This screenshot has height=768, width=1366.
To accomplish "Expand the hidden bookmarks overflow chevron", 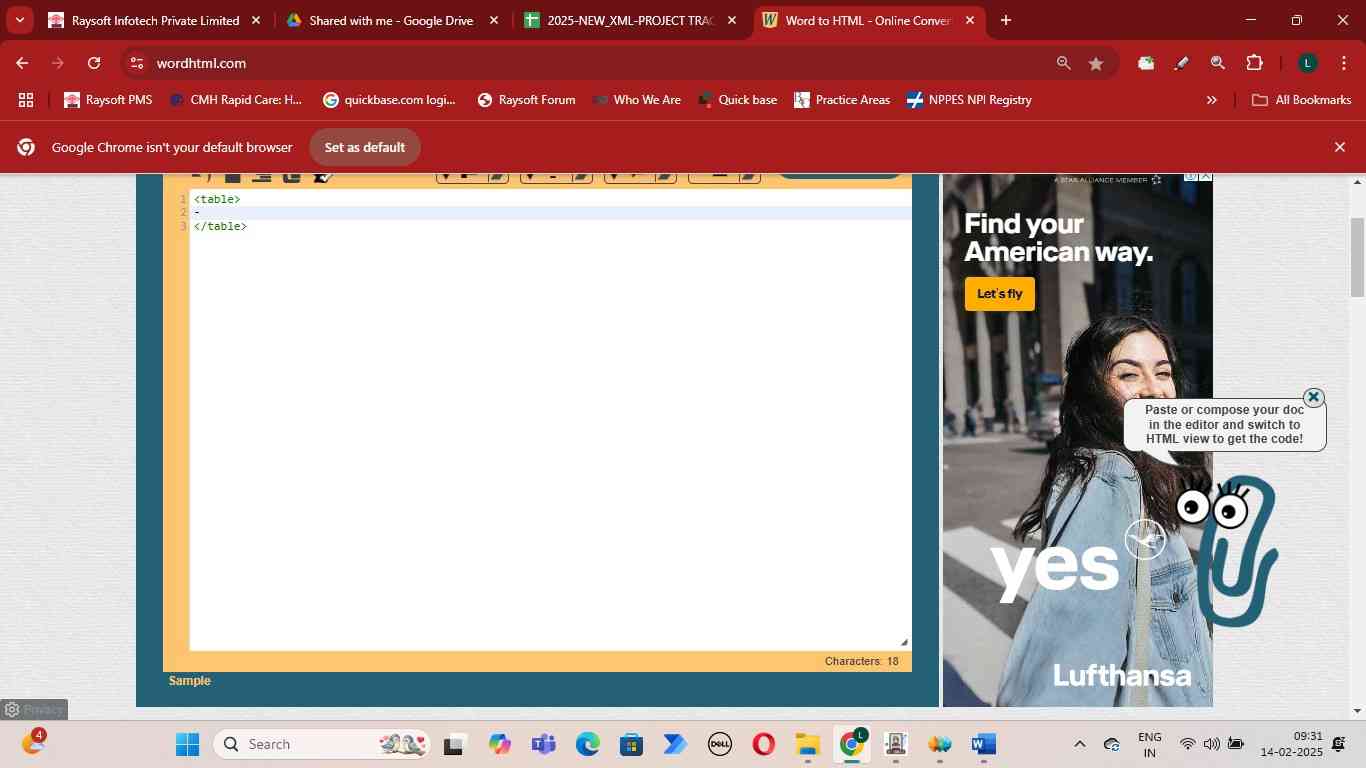I will (1211, 100).
